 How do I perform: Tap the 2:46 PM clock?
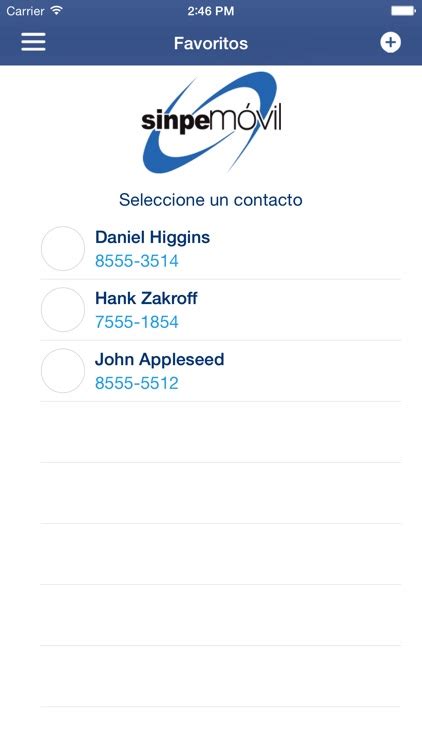tap(211, 11)
